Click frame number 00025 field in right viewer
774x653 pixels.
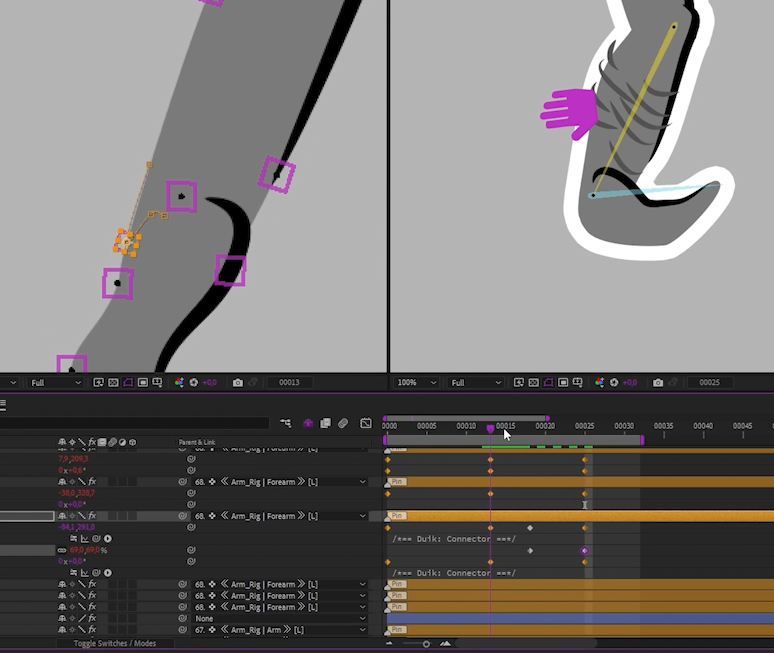(710, 383)
